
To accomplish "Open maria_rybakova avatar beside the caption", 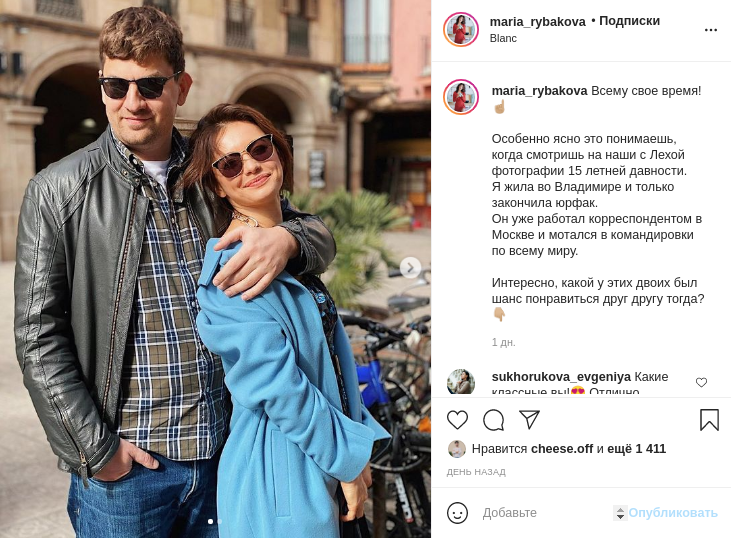I will click(x=461, y=97).
